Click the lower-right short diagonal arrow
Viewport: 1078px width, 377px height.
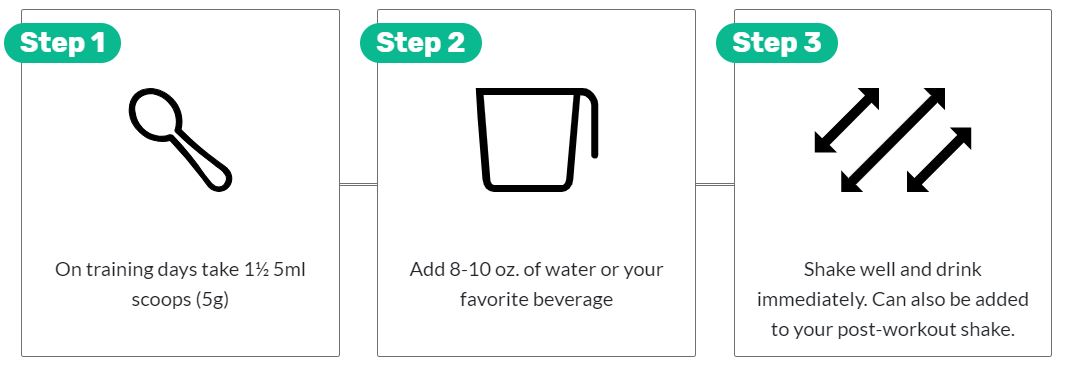click(939, 160)
